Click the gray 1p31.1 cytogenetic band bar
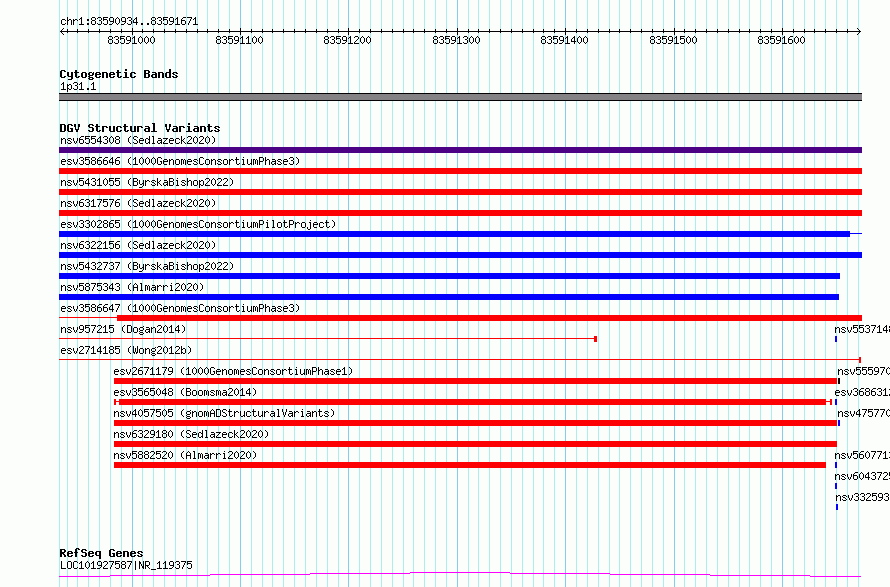This screenshot has width=890, height=587. coord(460,97)
